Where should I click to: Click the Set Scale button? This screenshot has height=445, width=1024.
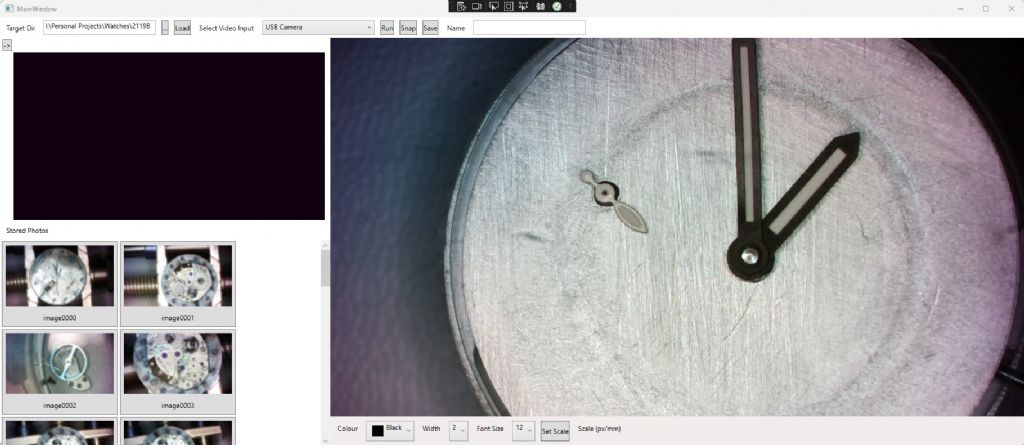coord(555,431)
